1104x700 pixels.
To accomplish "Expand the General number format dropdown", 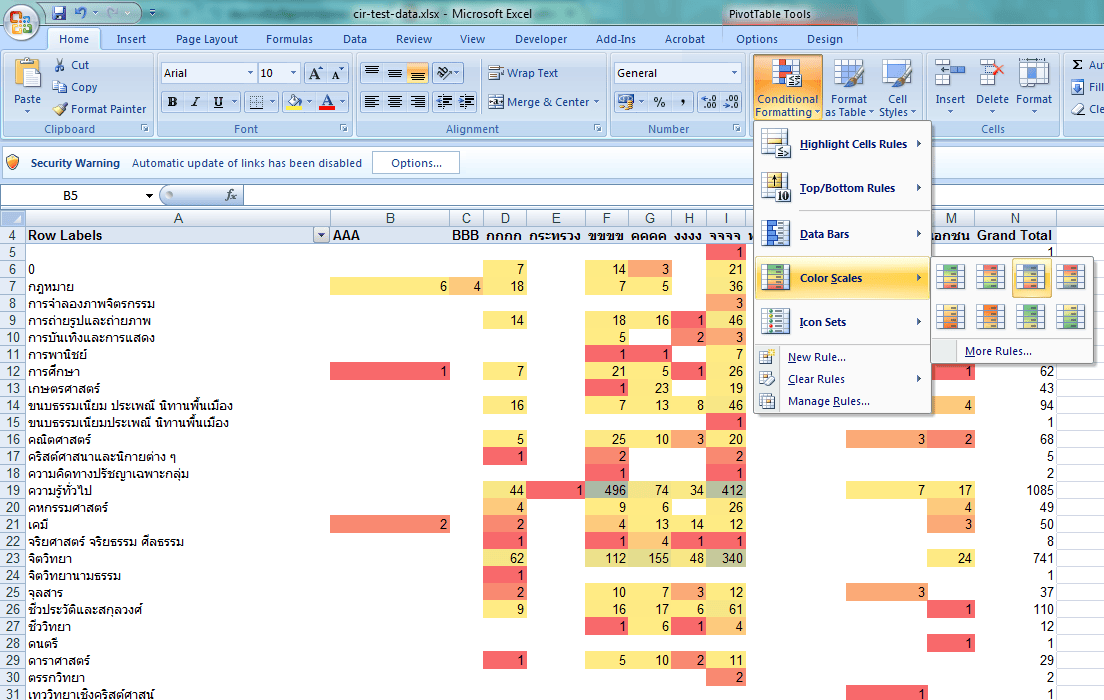I will click(734, 73).
